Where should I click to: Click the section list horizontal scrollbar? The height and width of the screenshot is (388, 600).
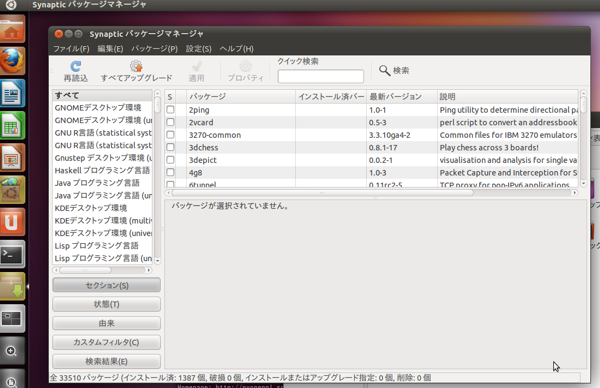(102, 270)
